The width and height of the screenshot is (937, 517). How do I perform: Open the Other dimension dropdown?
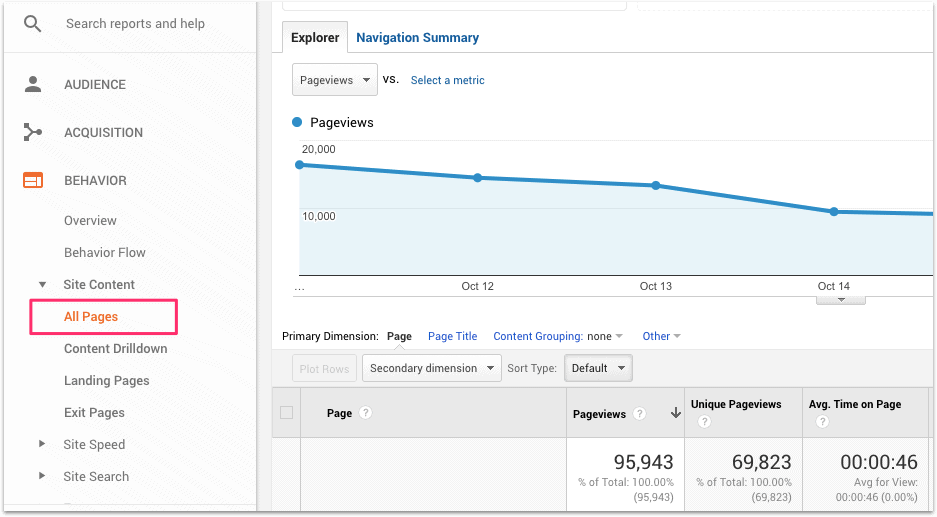(662, 336)
